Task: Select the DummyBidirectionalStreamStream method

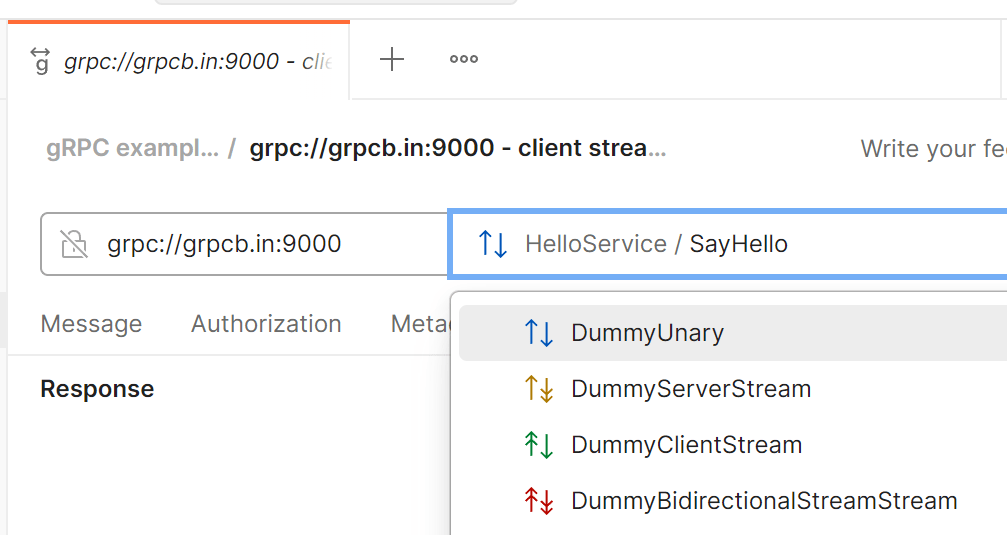Action: coord(763,501)
